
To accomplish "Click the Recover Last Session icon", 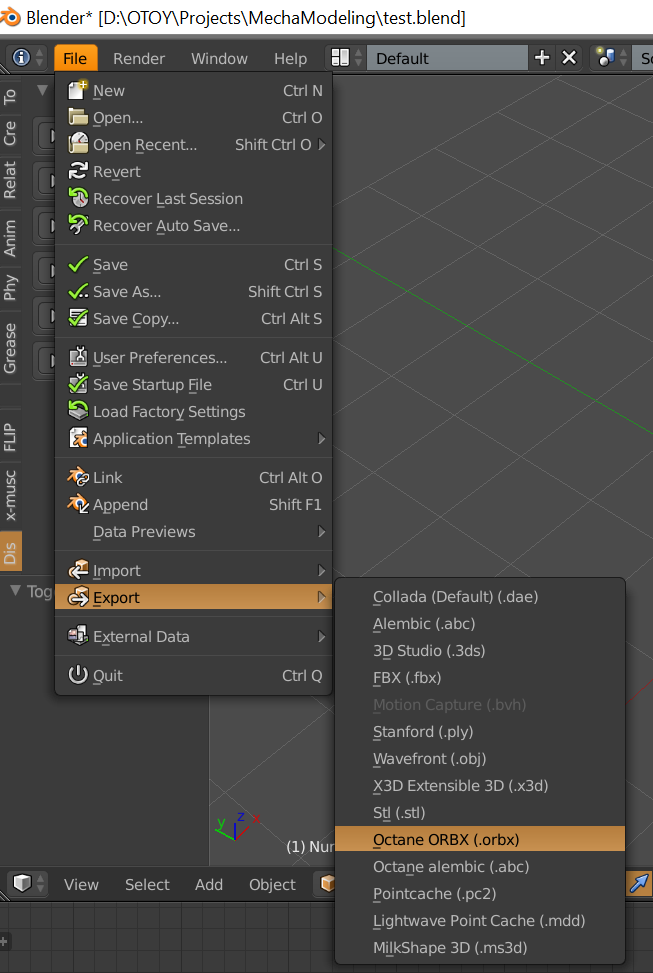I will (78, 199).
